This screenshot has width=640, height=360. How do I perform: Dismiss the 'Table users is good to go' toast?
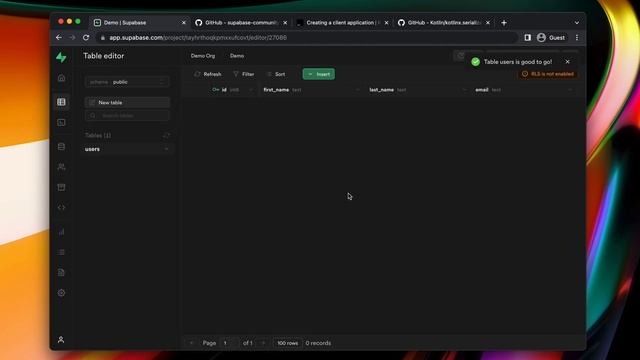pyautogui.click(x=567, y=62)
